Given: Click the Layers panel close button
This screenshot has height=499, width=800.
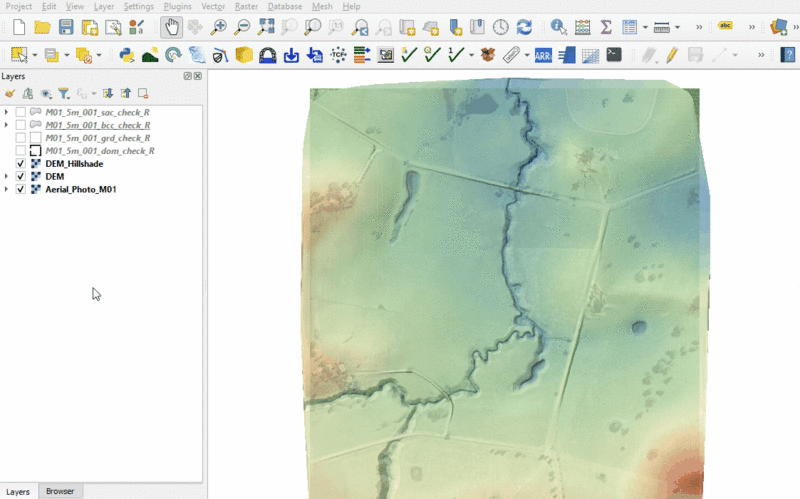Looking at the screenshot, I should click(198, 76).
